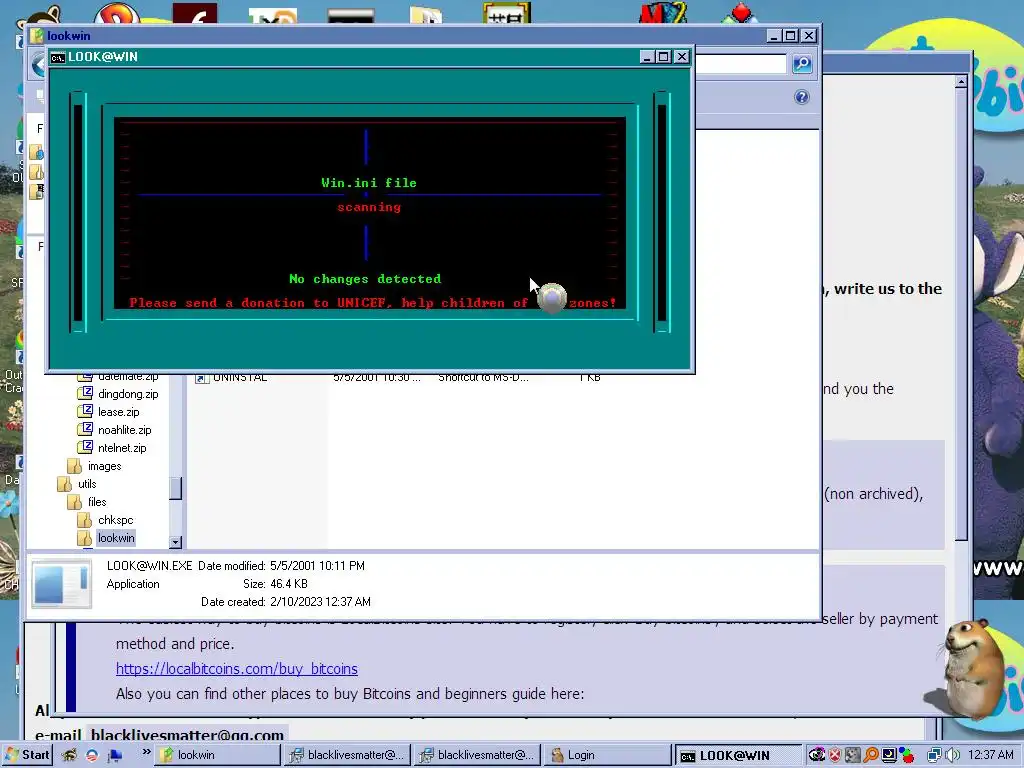Click the dark red Flash desktop icon

(195, 13)
